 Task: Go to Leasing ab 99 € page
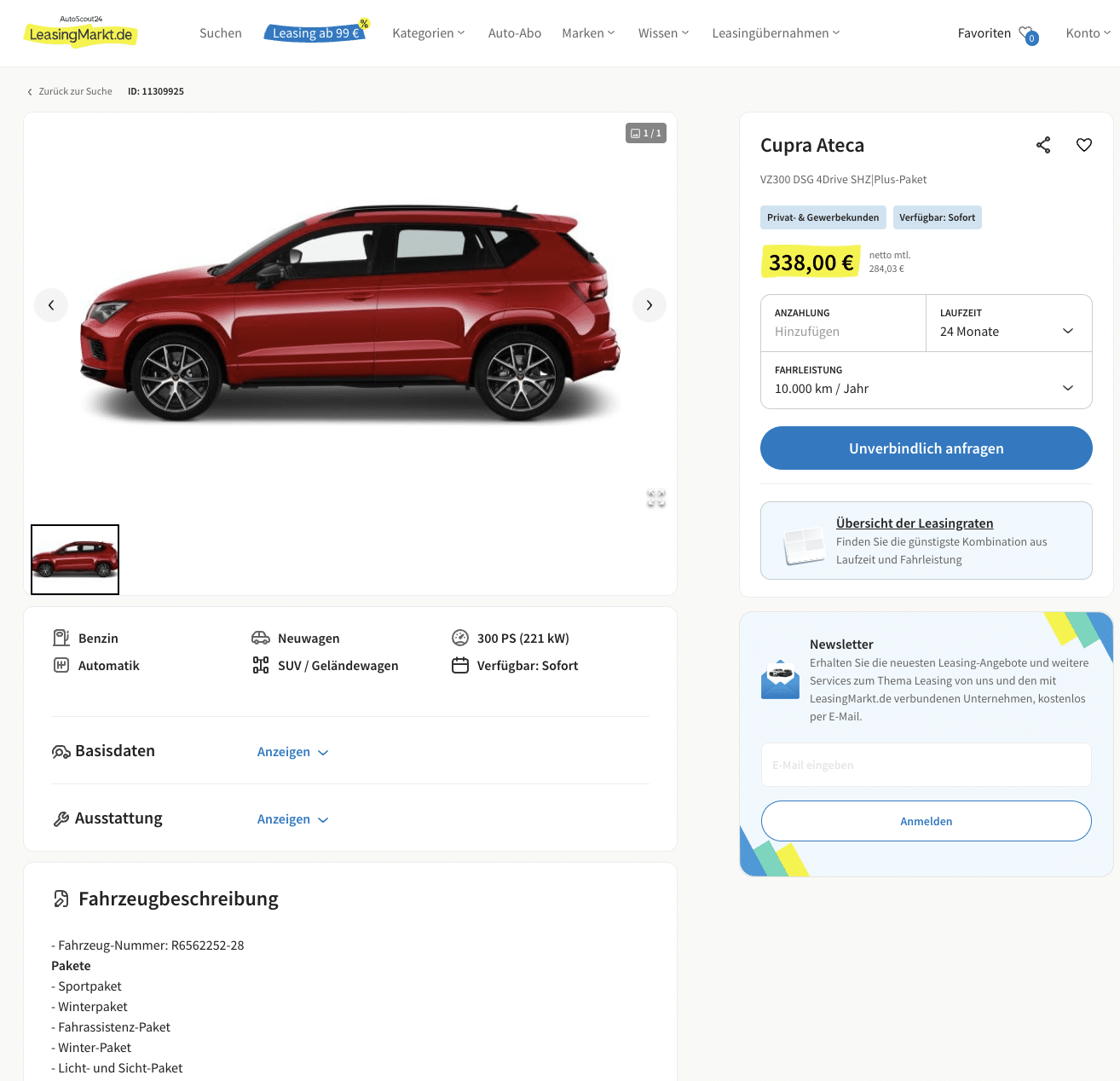[316, 33]
